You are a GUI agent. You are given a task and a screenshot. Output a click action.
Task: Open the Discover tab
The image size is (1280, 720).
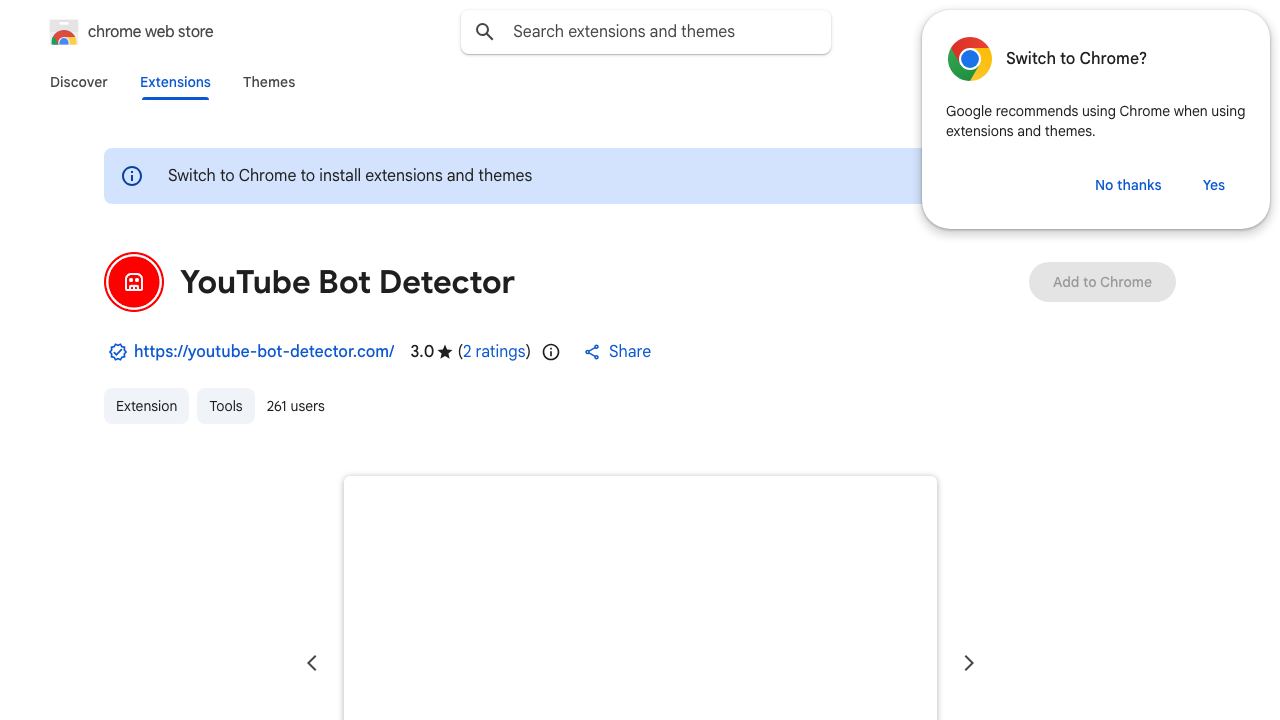[79, 82]
